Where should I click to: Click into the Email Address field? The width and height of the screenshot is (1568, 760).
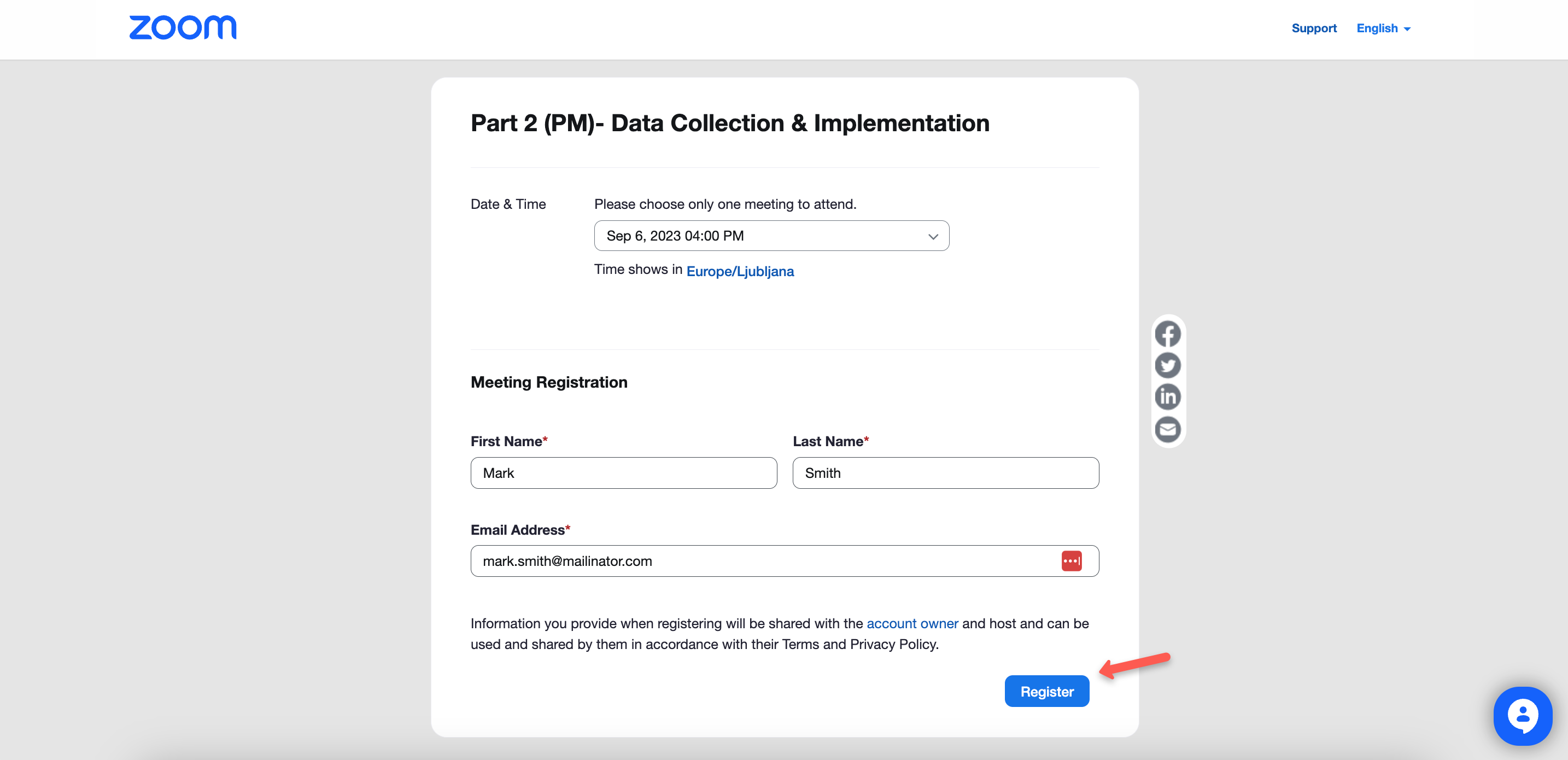(761, 561)
